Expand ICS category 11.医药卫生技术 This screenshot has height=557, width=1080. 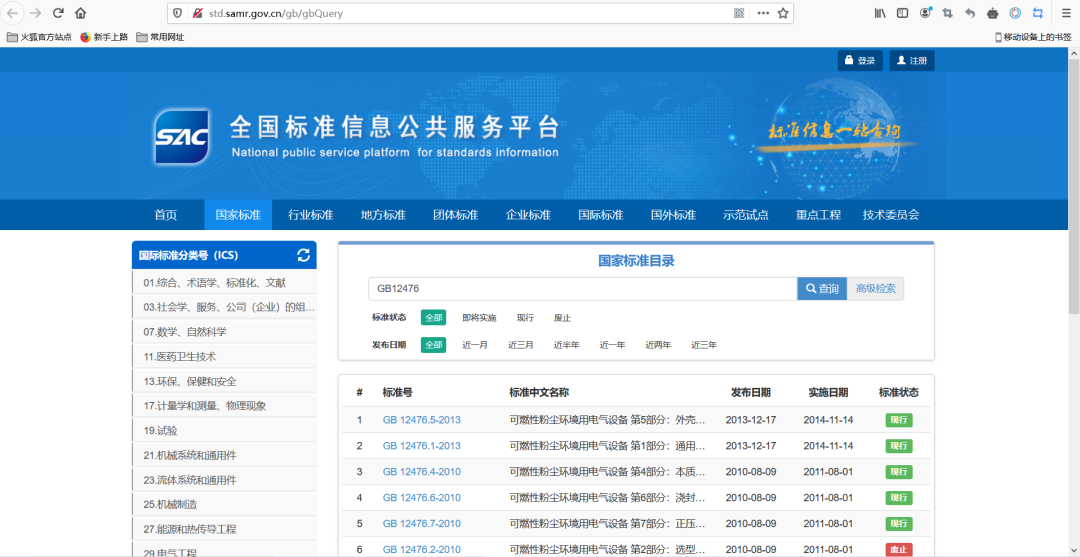click(x=225, y=357)
